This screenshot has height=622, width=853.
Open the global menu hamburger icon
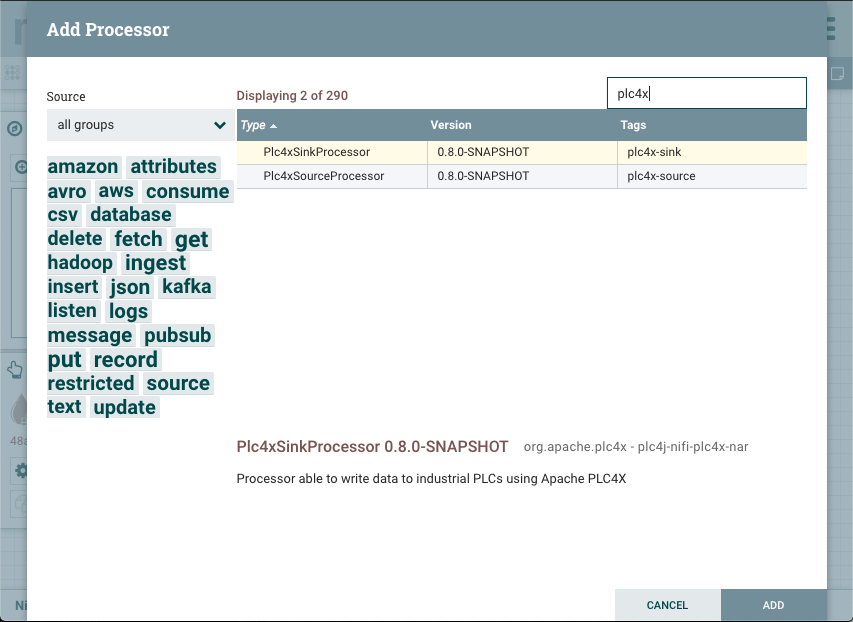832,28
